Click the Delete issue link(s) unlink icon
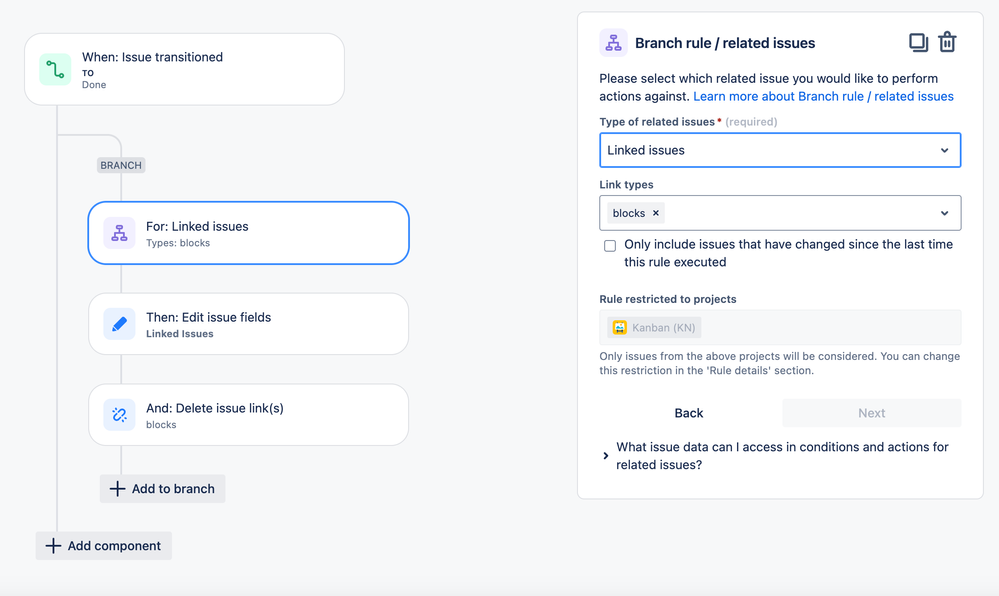 pyautogui.click(x=119, y=415)
